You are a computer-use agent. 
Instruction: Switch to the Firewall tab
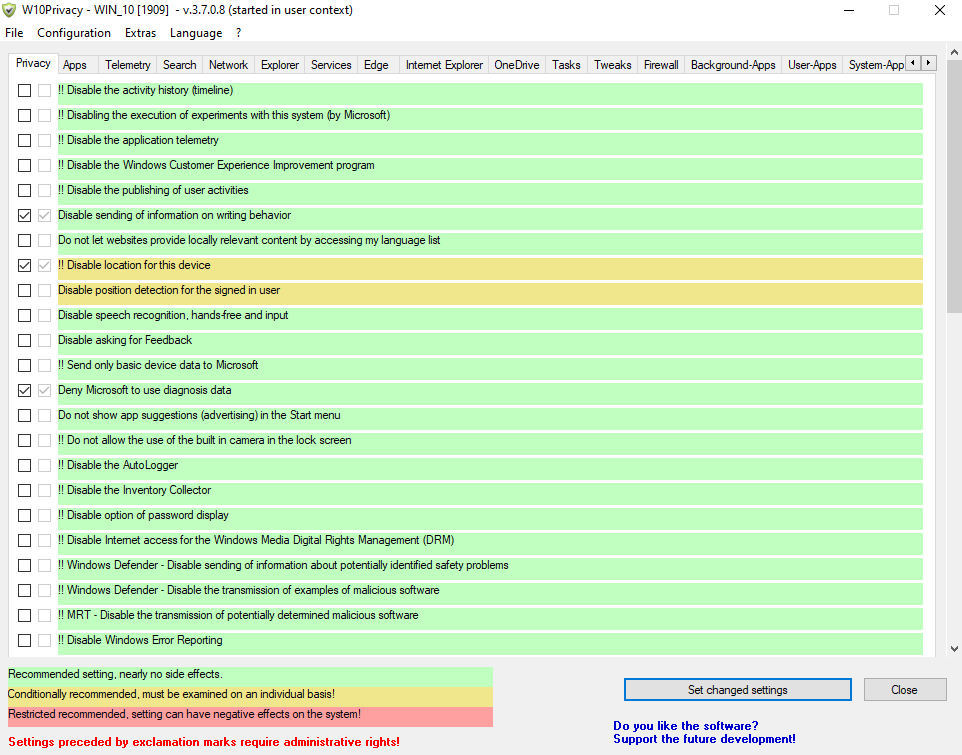(x=661, y=65)
